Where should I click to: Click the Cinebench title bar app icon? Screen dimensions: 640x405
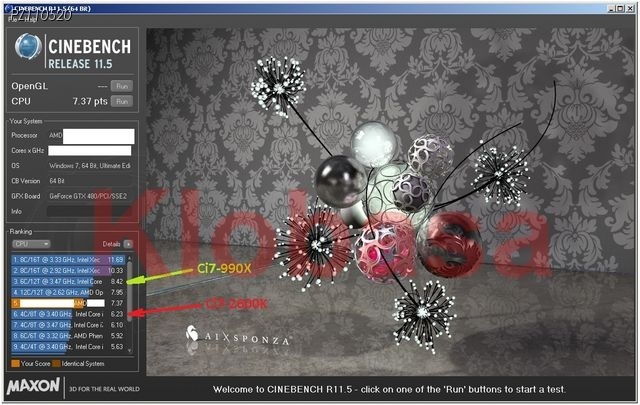pyautogui.click(x=8, y=9)
